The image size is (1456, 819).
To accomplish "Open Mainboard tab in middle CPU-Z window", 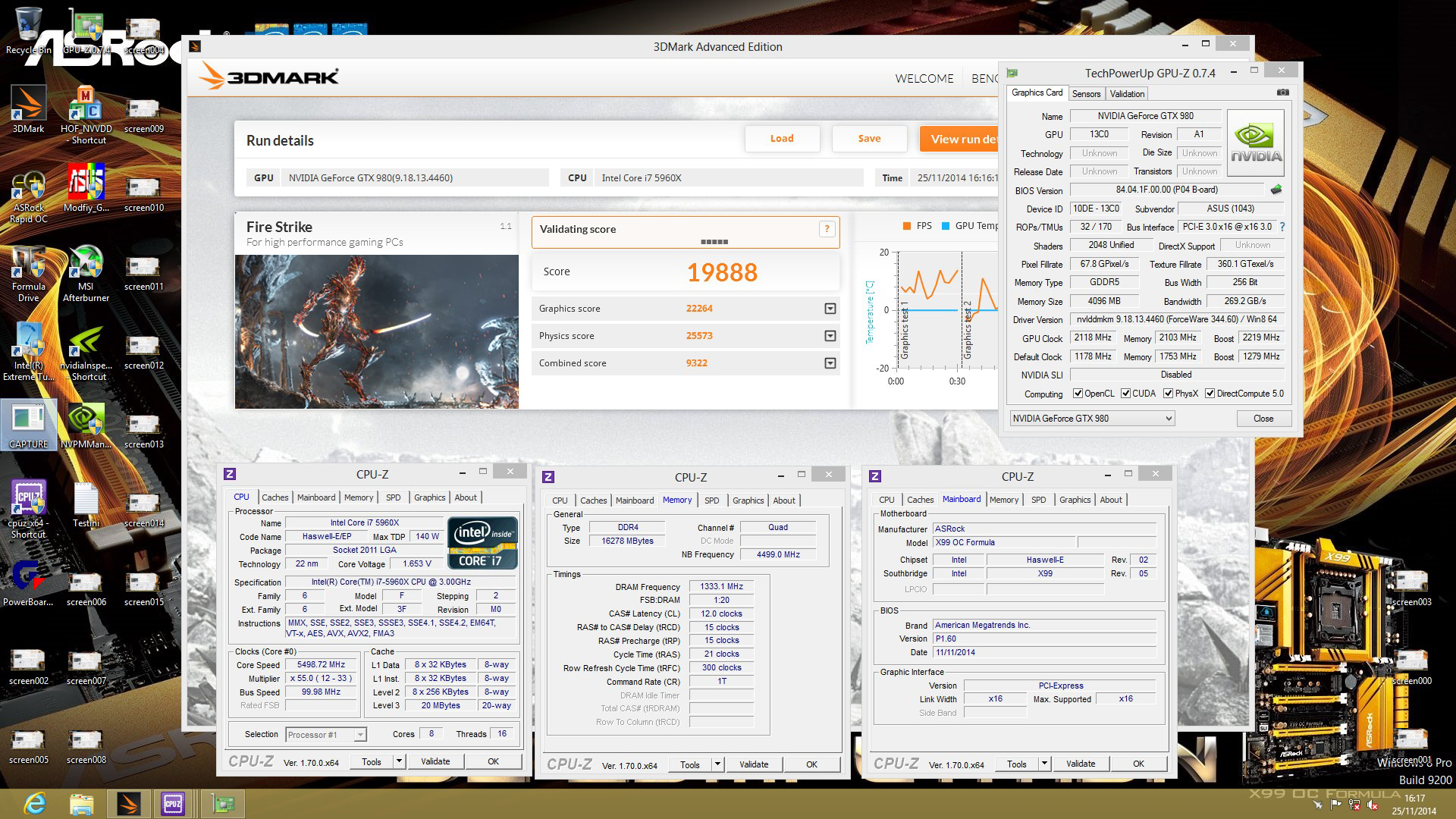I will 635,500.
